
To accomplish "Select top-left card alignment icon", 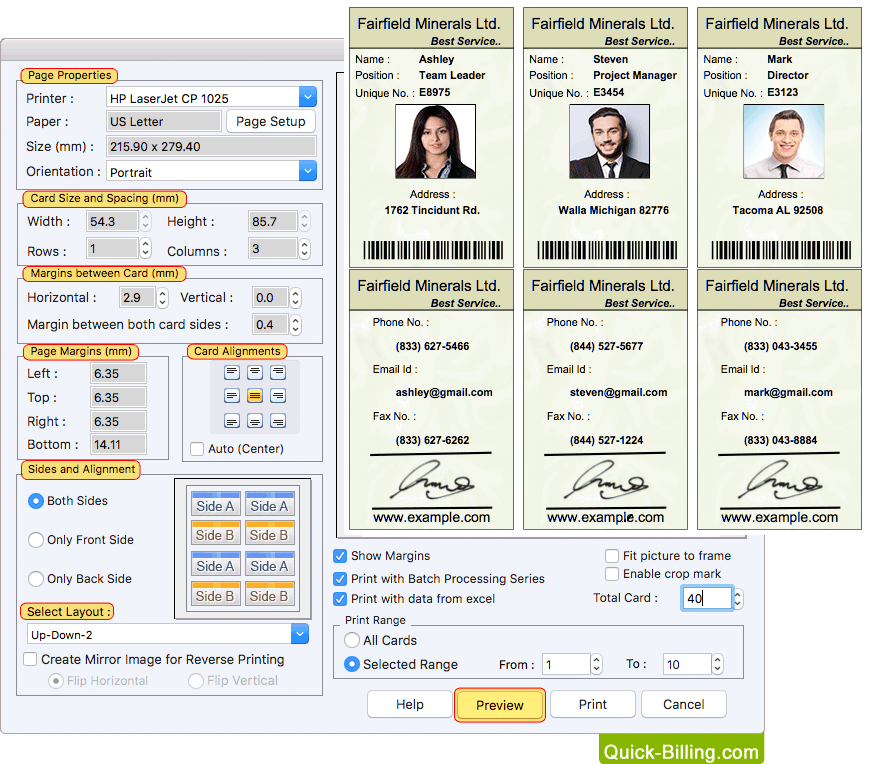I will [x=232, y=372].
